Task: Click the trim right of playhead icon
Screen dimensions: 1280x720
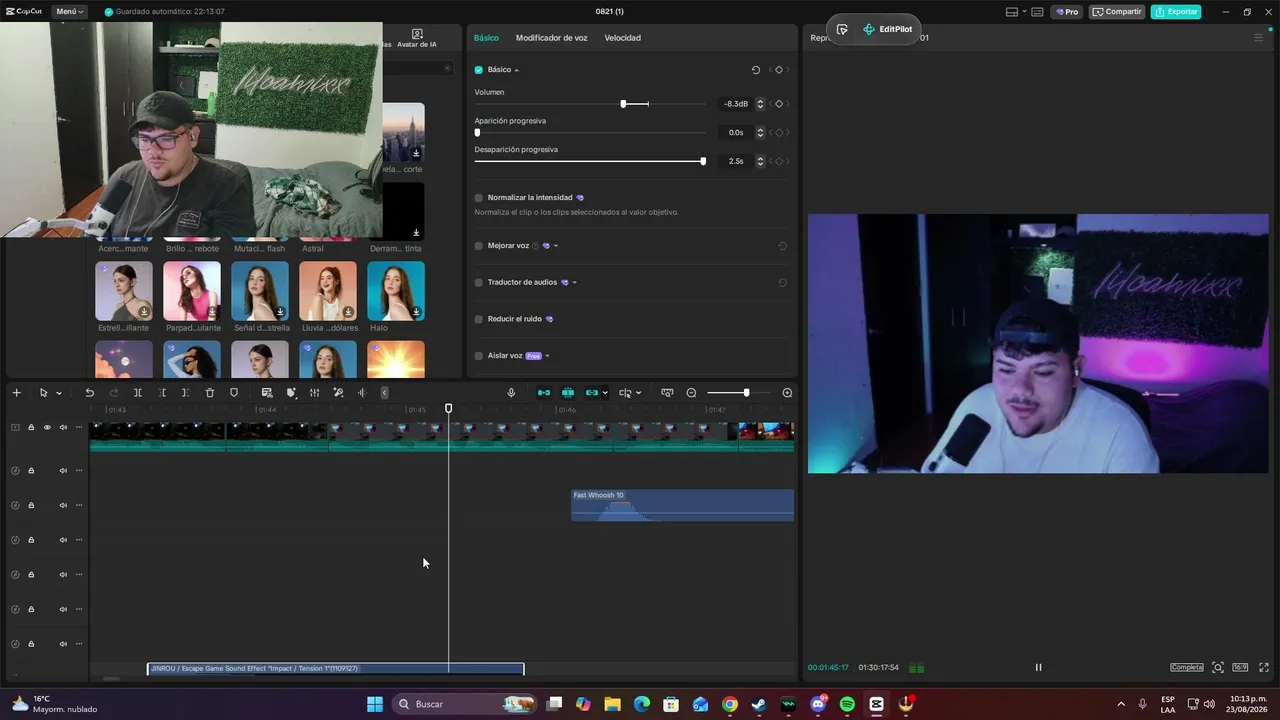Action: coord(186,393)
